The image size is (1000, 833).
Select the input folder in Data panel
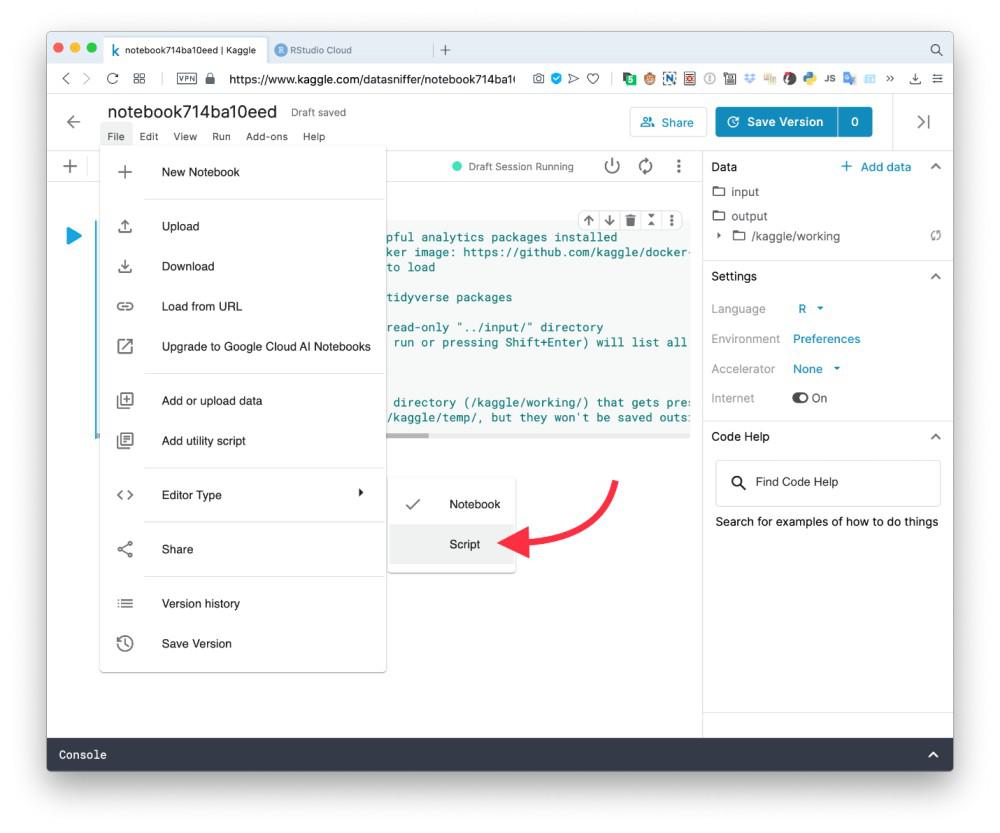[735, 192]
